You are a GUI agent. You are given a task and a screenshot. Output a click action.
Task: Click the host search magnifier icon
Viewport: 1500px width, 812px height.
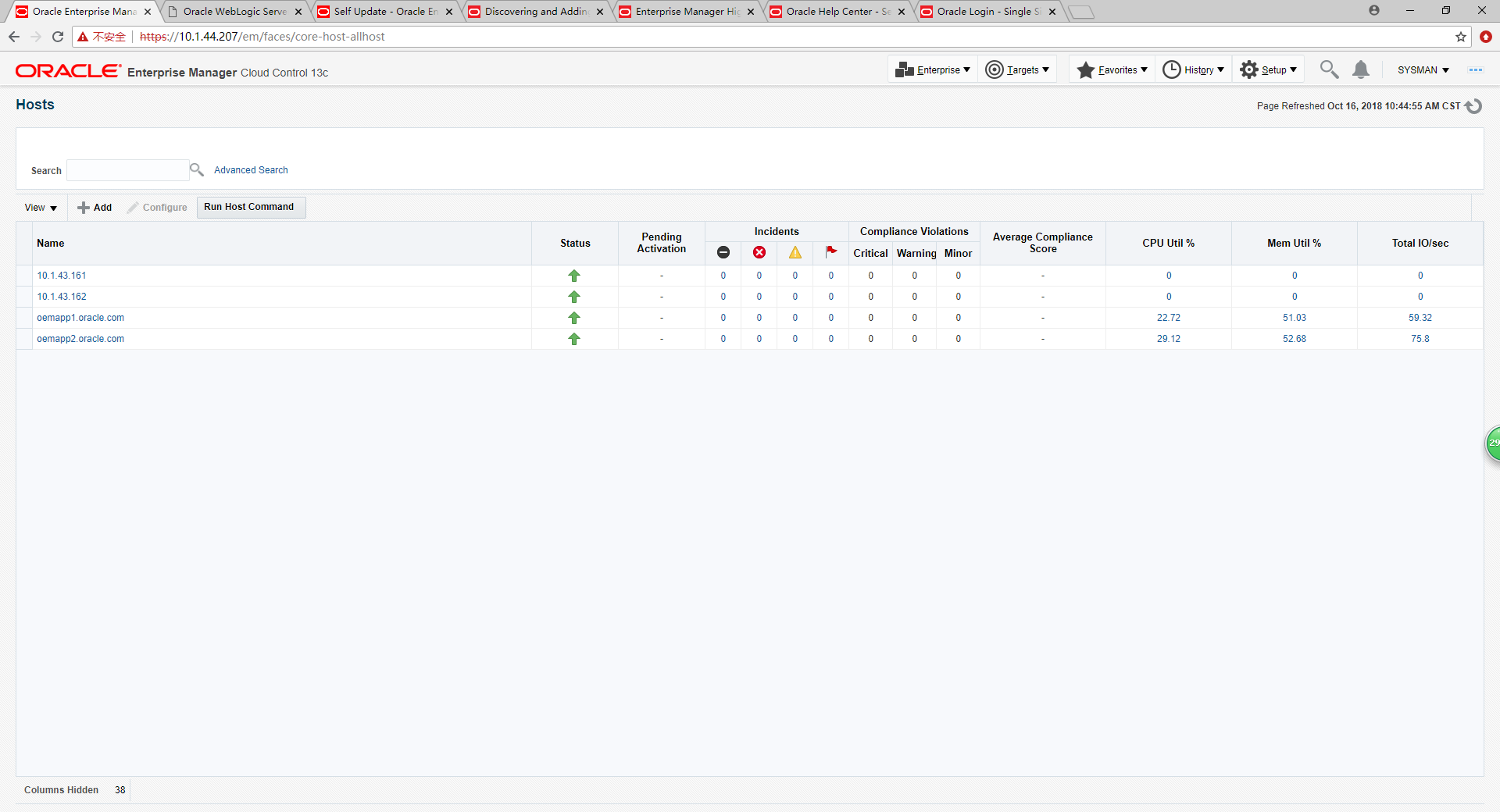pos(197,169)
